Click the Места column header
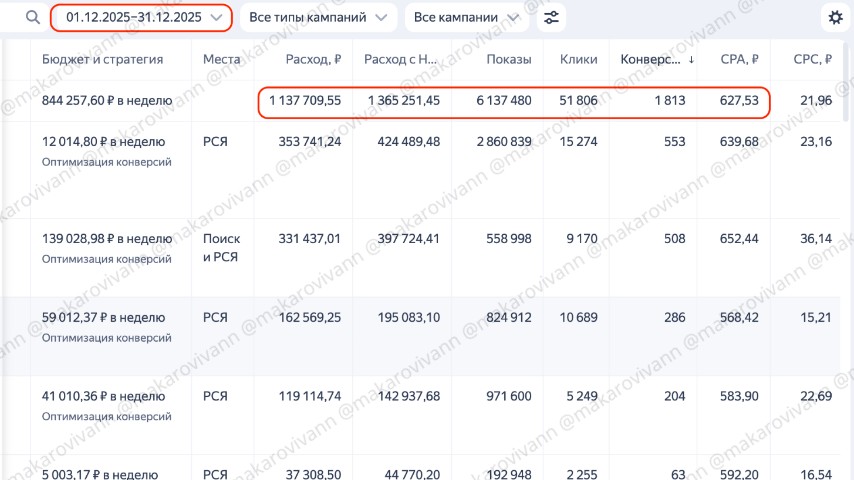The height and width of the screenshot is (480, 854). coord(221,60)
